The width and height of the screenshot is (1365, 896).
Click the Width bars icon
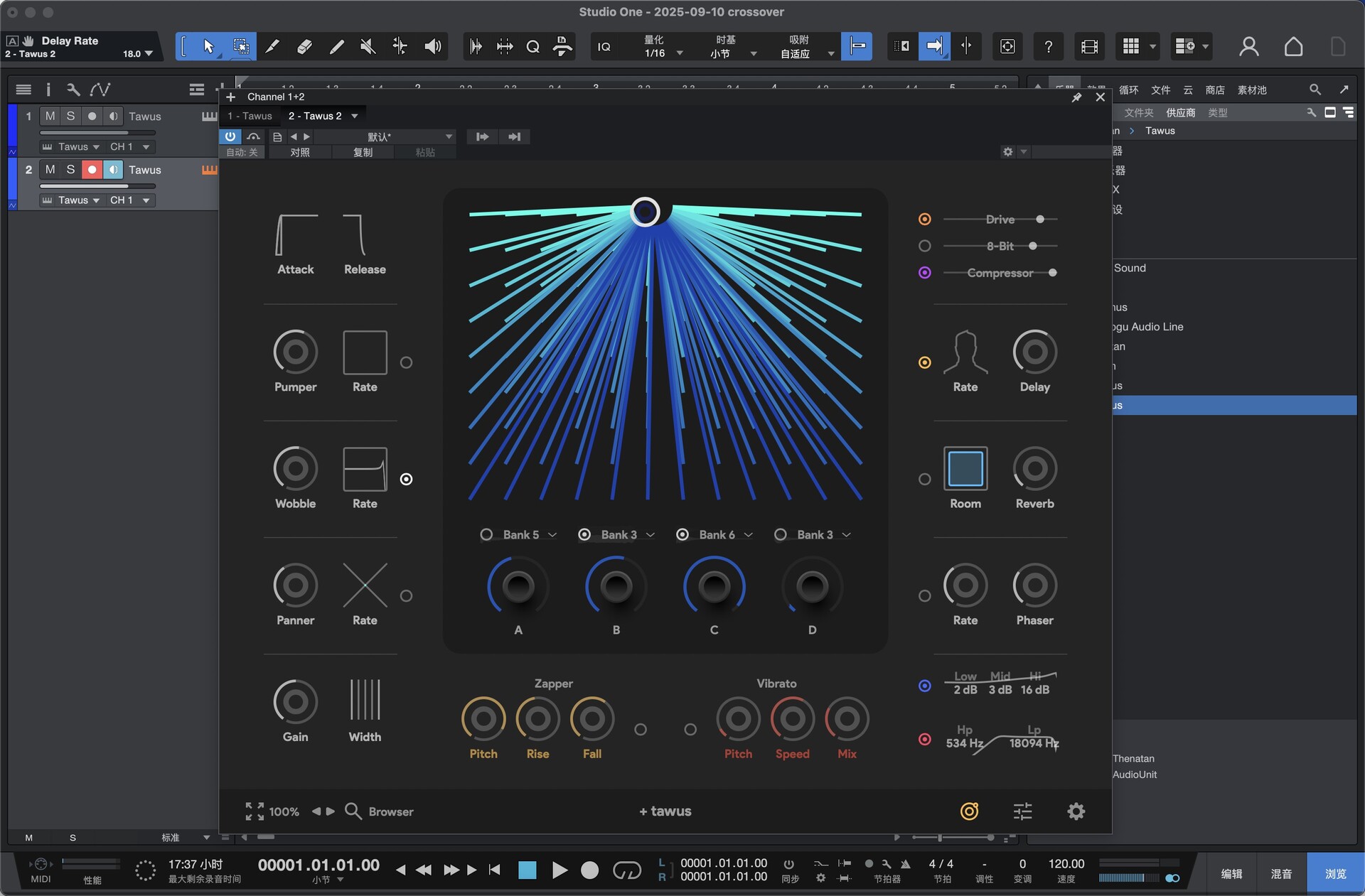coord(365,700)
